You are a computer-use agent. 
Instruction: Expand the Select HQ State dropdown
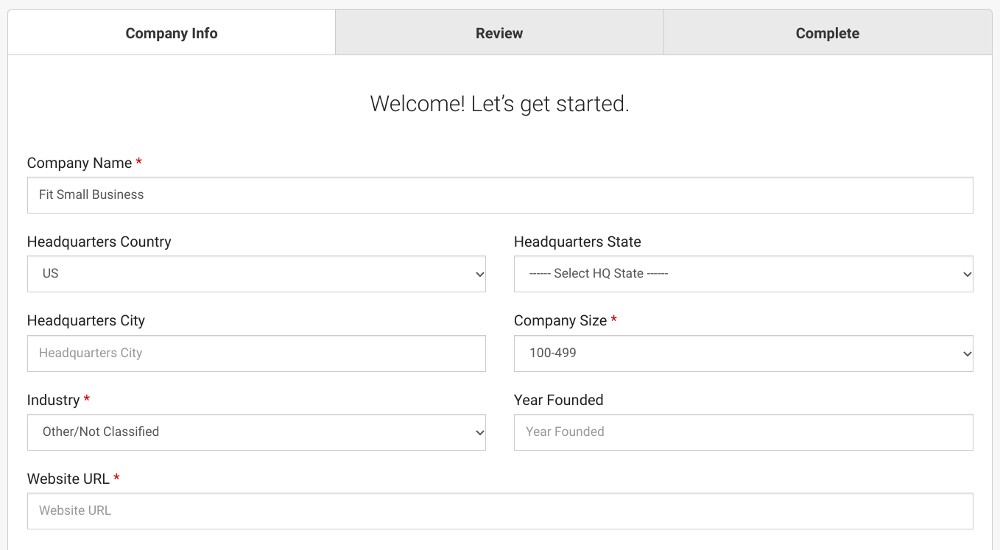(744, 274)
